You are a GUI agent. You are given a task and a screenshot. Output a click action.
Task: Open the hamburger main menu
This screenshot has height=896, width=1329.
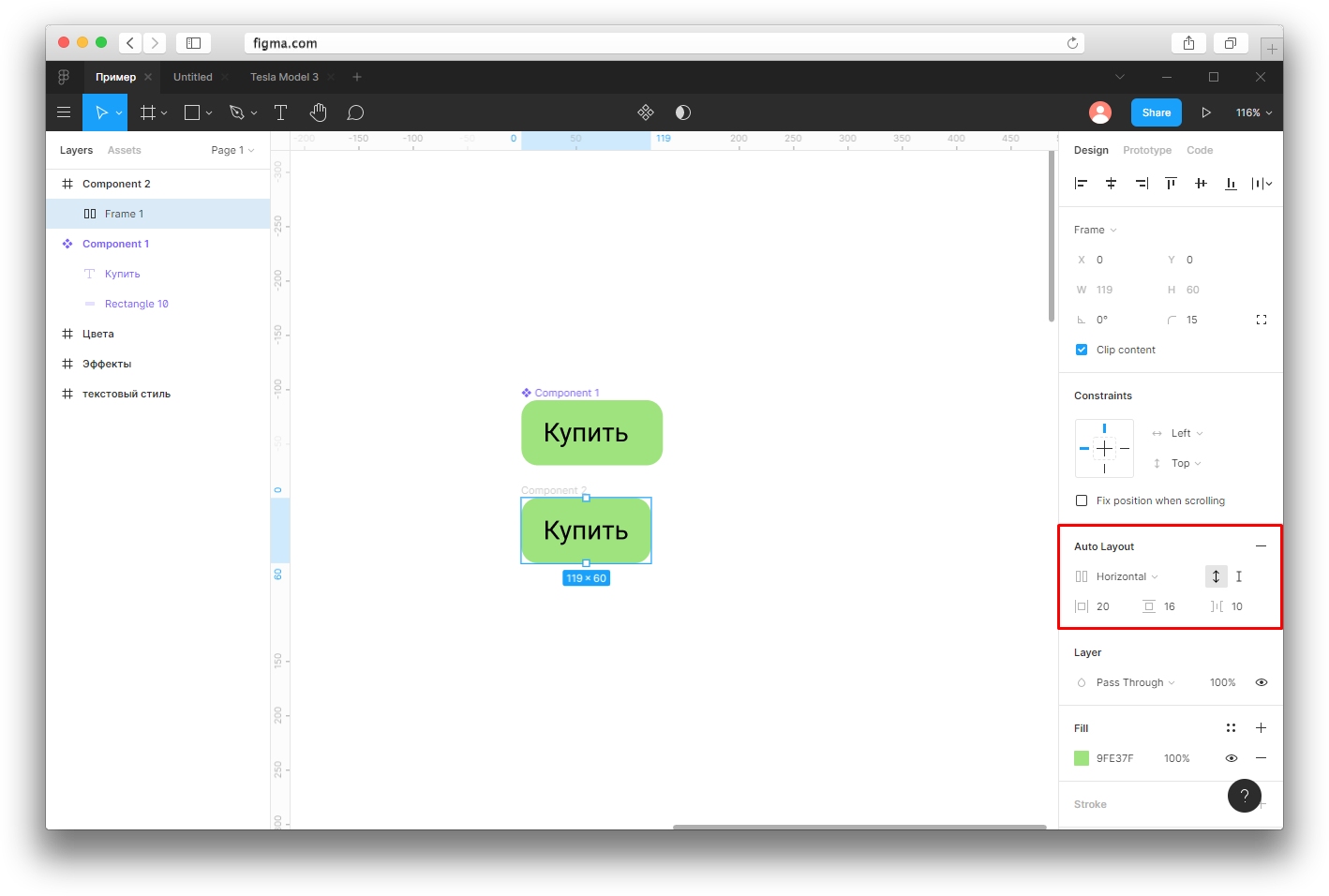tap(64, 112)
